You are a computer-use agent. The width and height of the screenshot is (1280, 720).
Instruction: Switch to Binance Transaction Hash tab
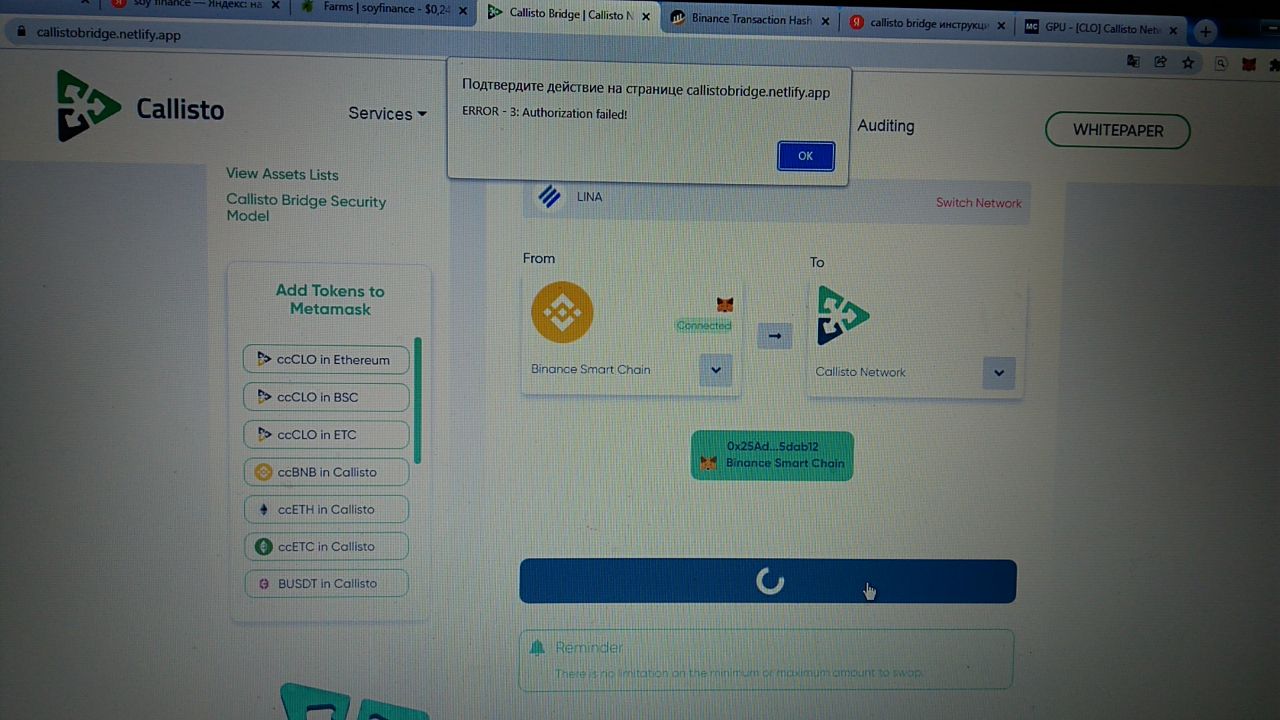pyautogui.click(x=748, y=19)
